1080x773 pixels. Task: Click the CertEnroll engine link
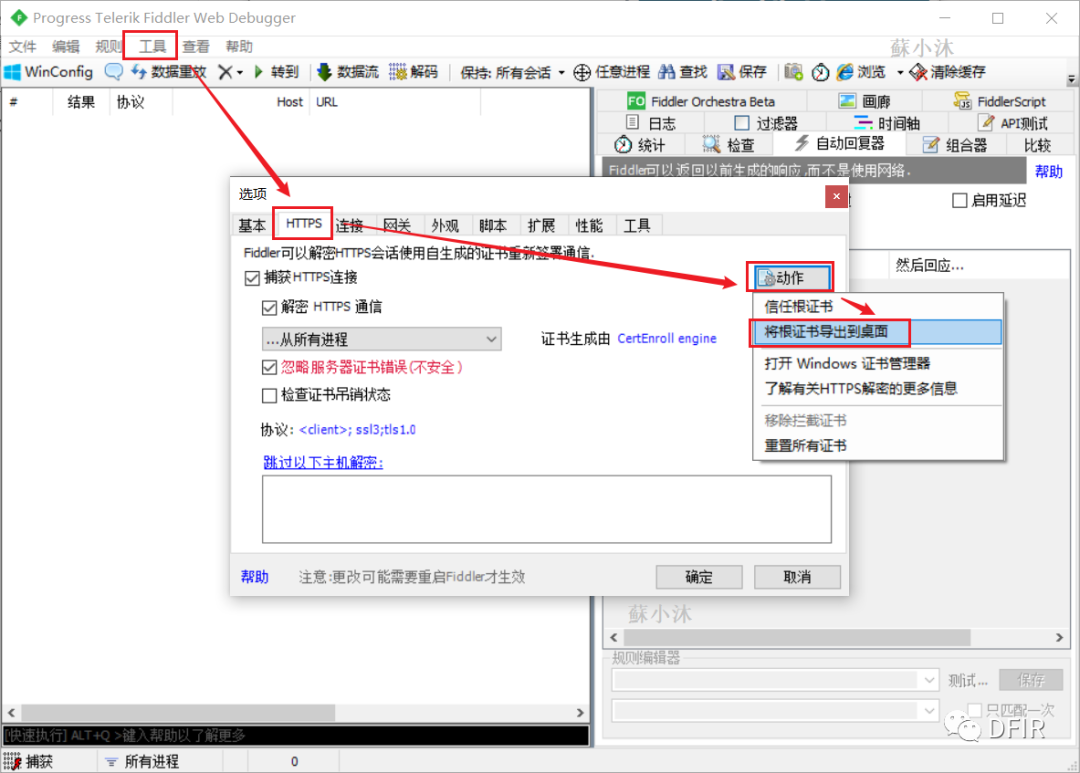click(667, 338)
